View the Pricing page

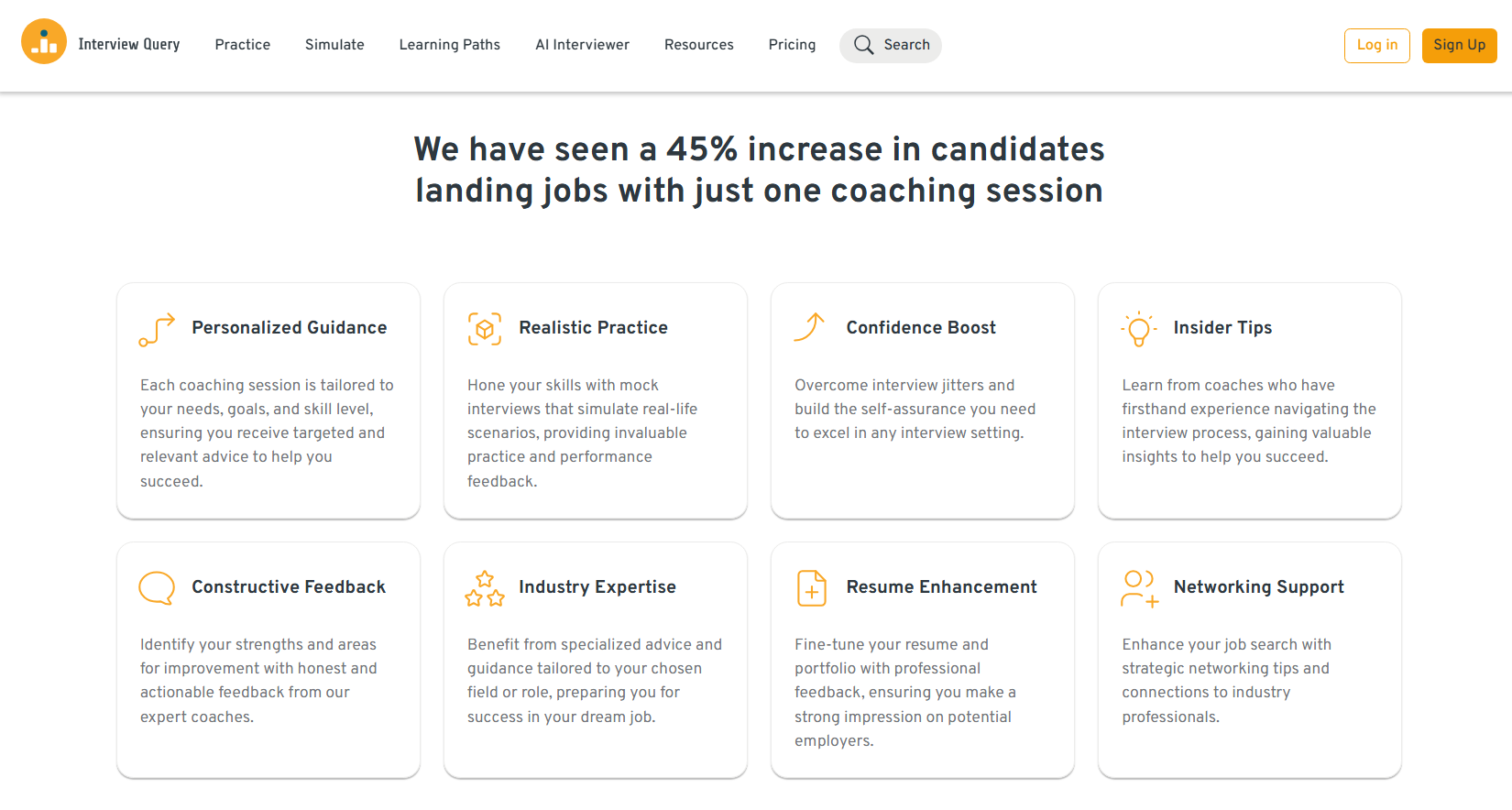792,44
